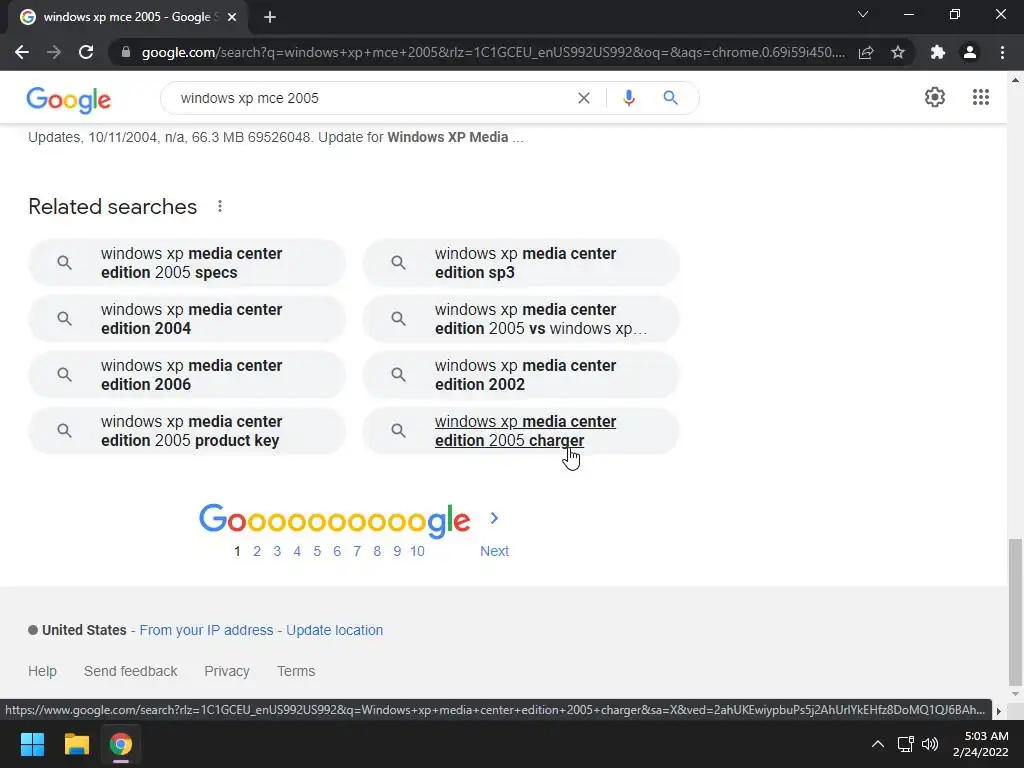
Task: Go to results page 7
Action: (x=357, y=551)
